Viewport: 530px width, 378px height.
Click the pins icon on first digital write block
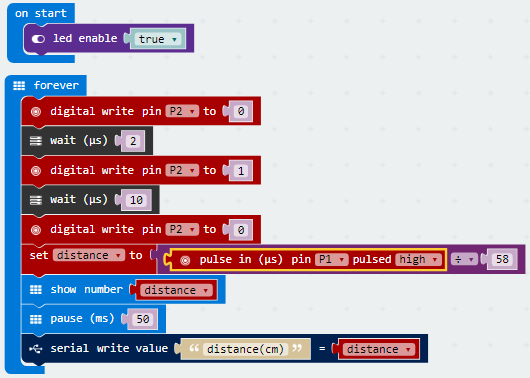point(36,112)
